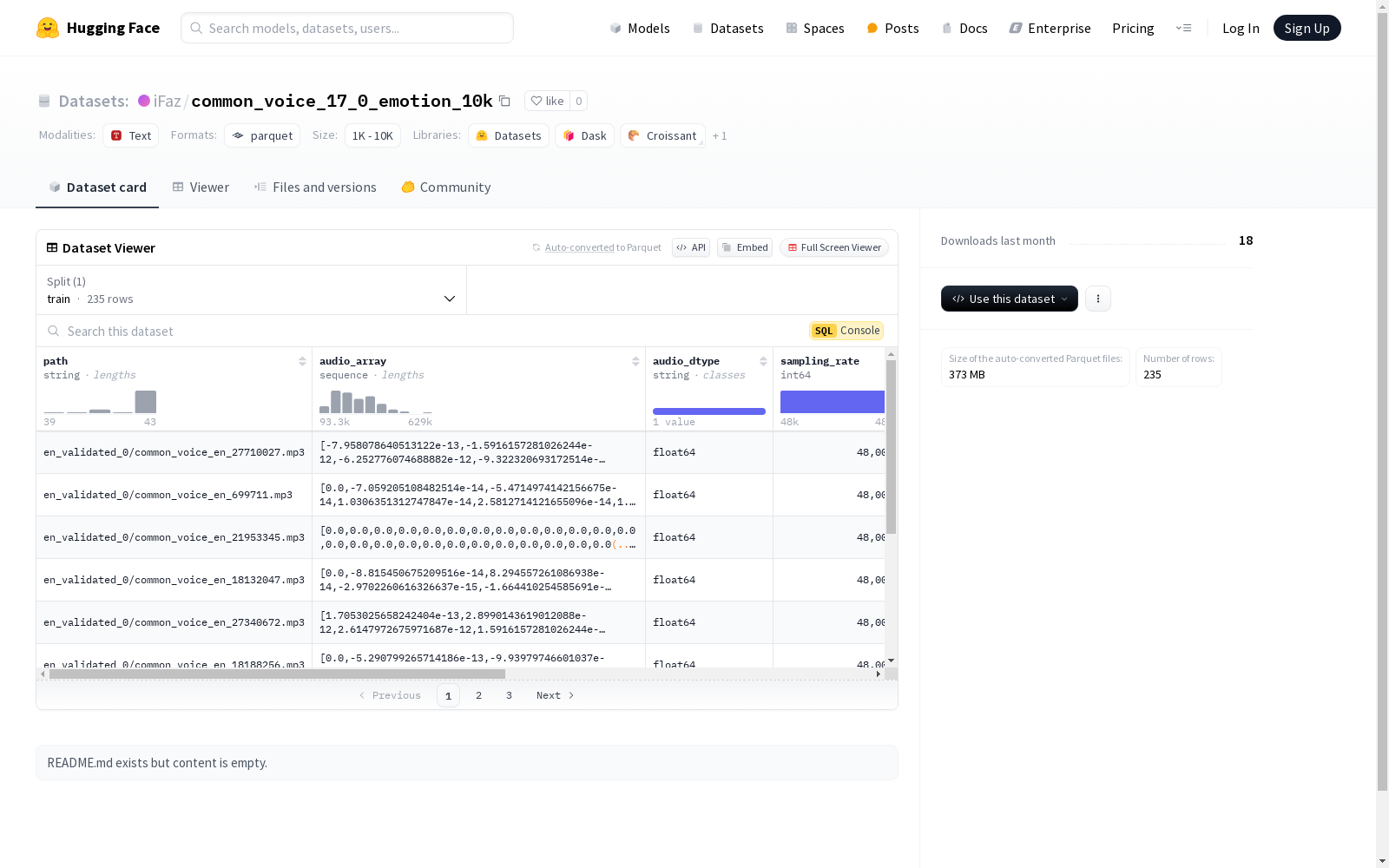Open the Files and versions tab
The height and width of the screenshot is (868, 1389).
[315, 187]
